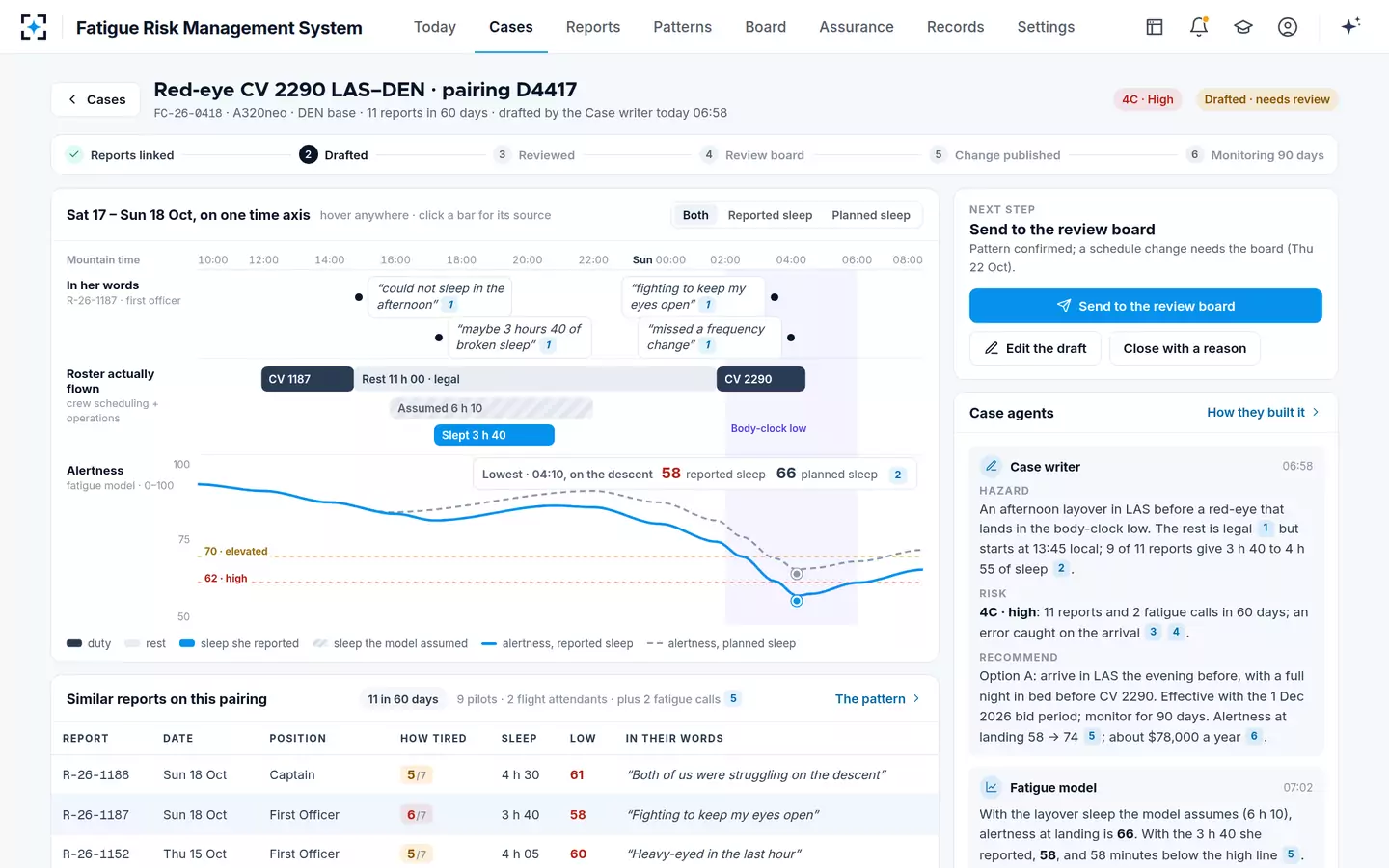Open the Patterns tab
The image size is (1389, 868).
(683, 27)
